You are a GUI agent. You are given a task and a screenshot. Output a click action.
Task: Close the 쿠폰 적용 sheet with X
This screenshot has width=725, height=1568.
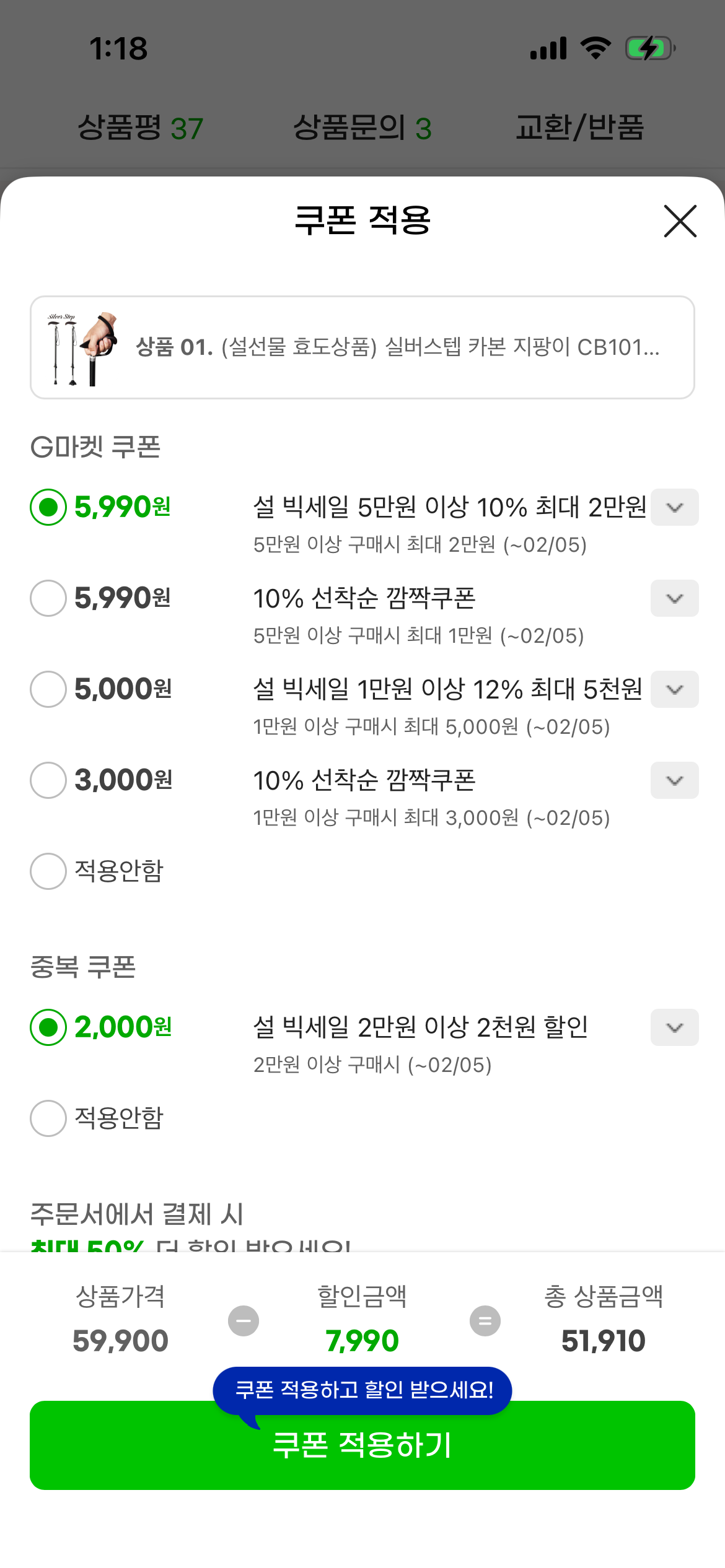click(680, 221)
